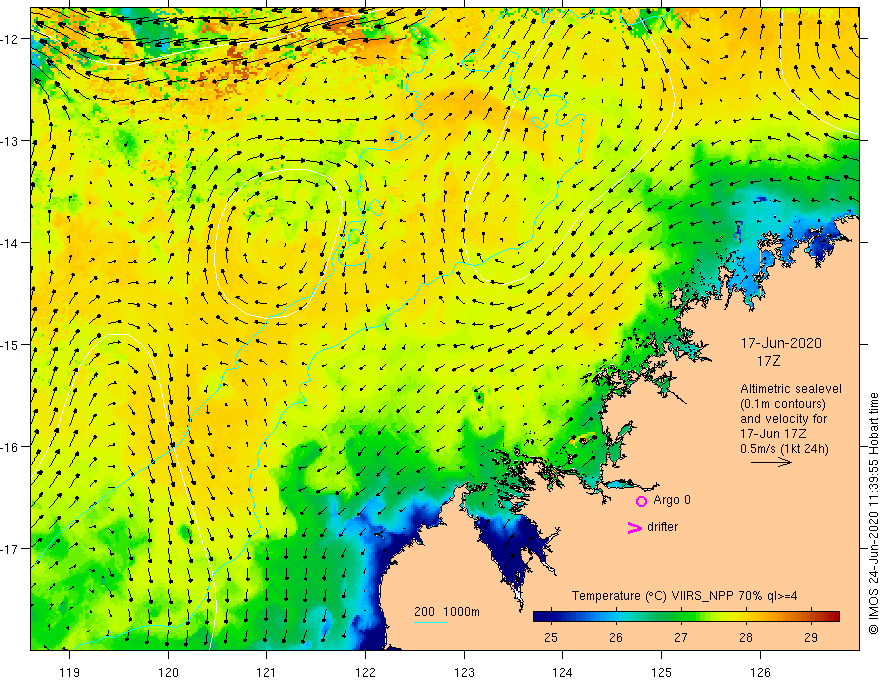Click the colorbar value '29'
880x680 pixels.
point(810,638)
